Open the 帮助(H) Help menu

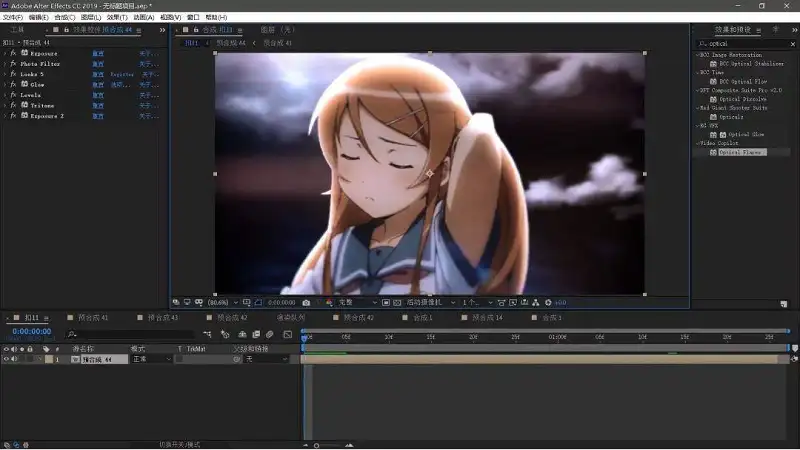[216, 17]
